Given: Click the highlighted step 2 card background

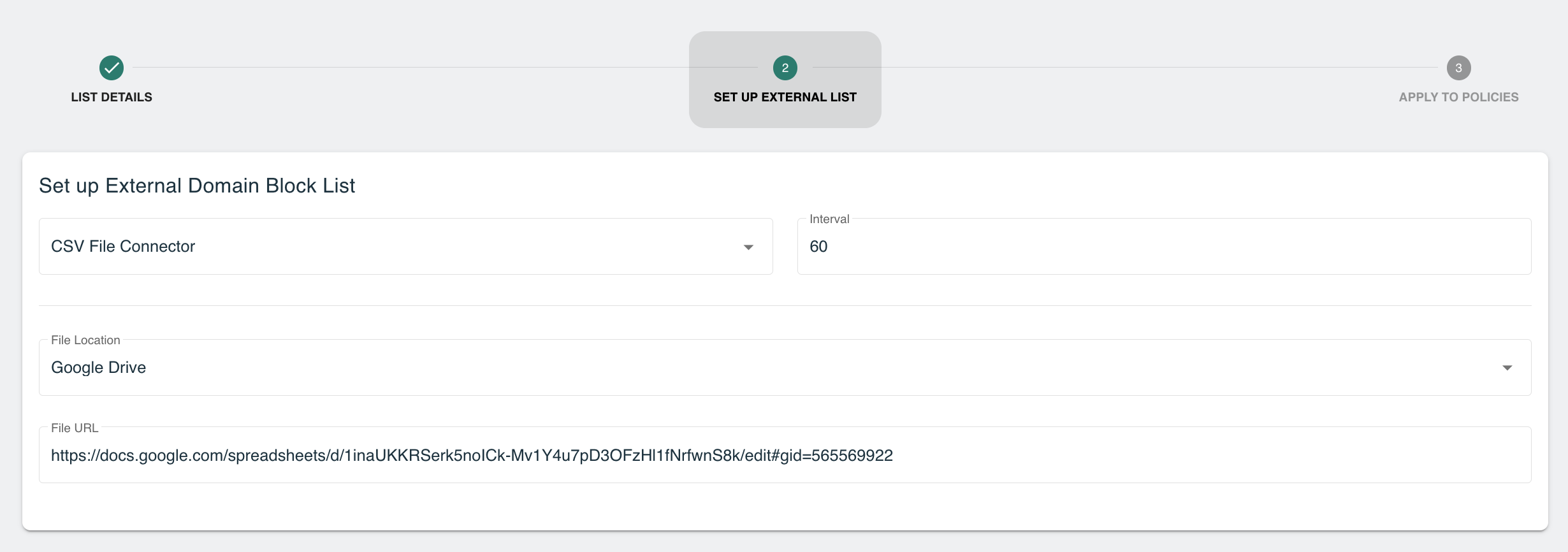Looking at the screenshot, I should coord(785,115).
